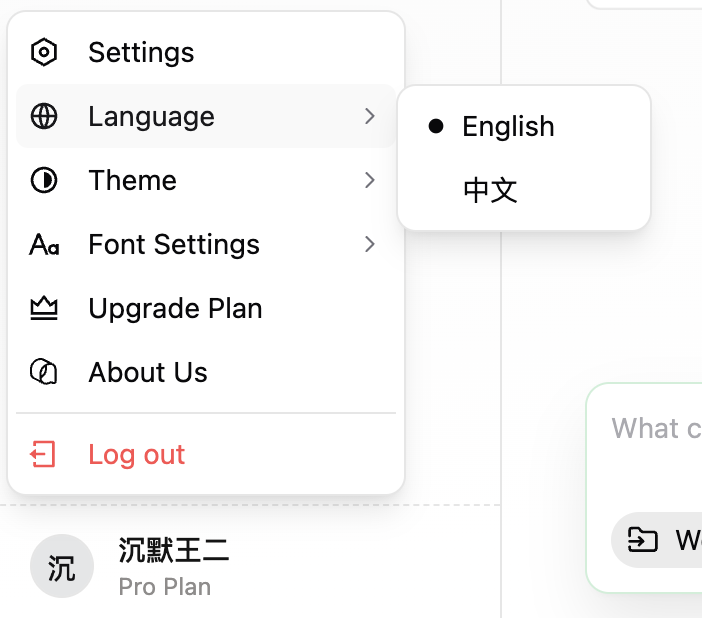The height and width of the screenshot is (618, 702).
Task: Click the red Log out arrow icon
Action: coord(44,455)
